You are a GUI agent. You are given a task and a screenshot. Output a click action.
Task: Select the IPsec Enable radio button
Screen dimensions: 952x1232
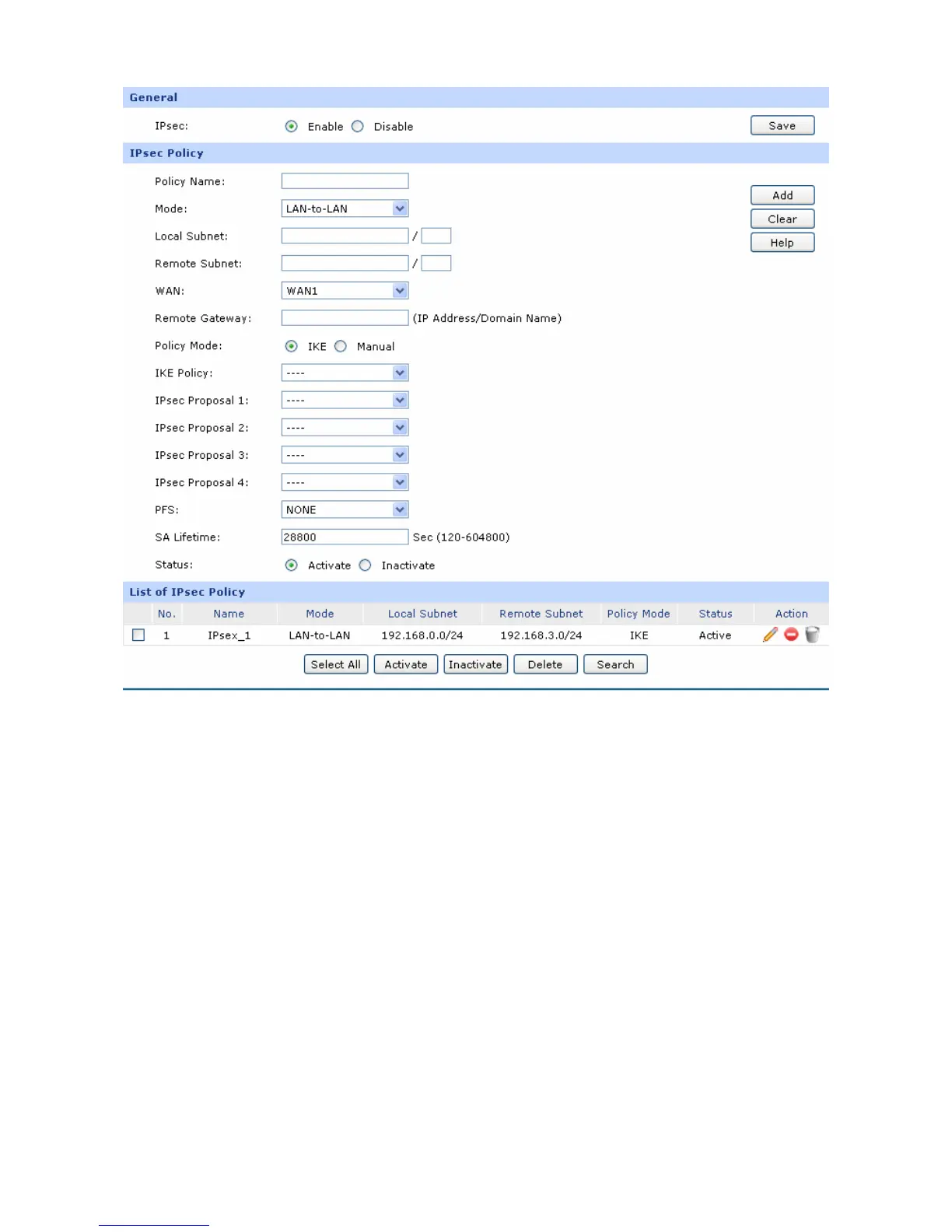click(x=291, y=126)
